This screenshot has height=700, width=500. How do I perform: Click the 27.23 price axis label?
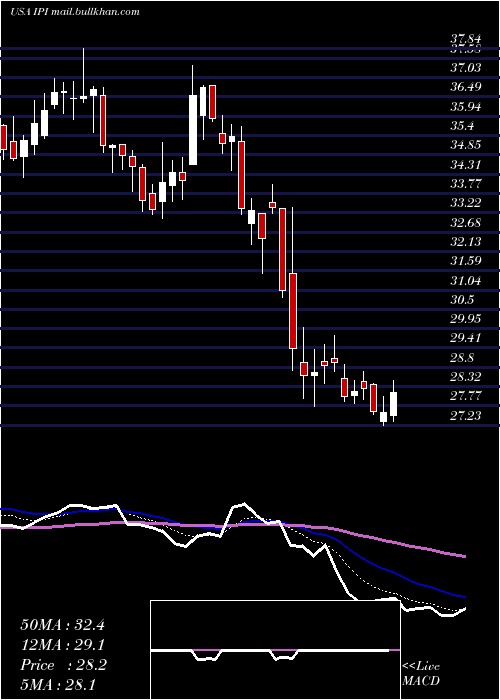(x=466, y=416)
